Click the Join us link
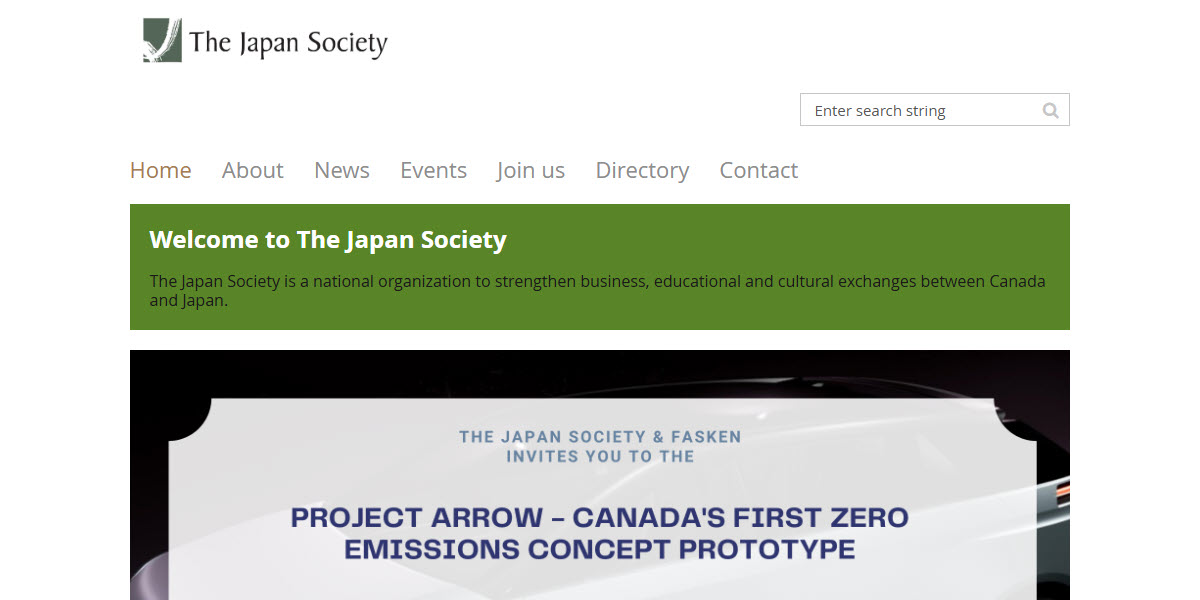1200x600 pixels. (530, 170)
